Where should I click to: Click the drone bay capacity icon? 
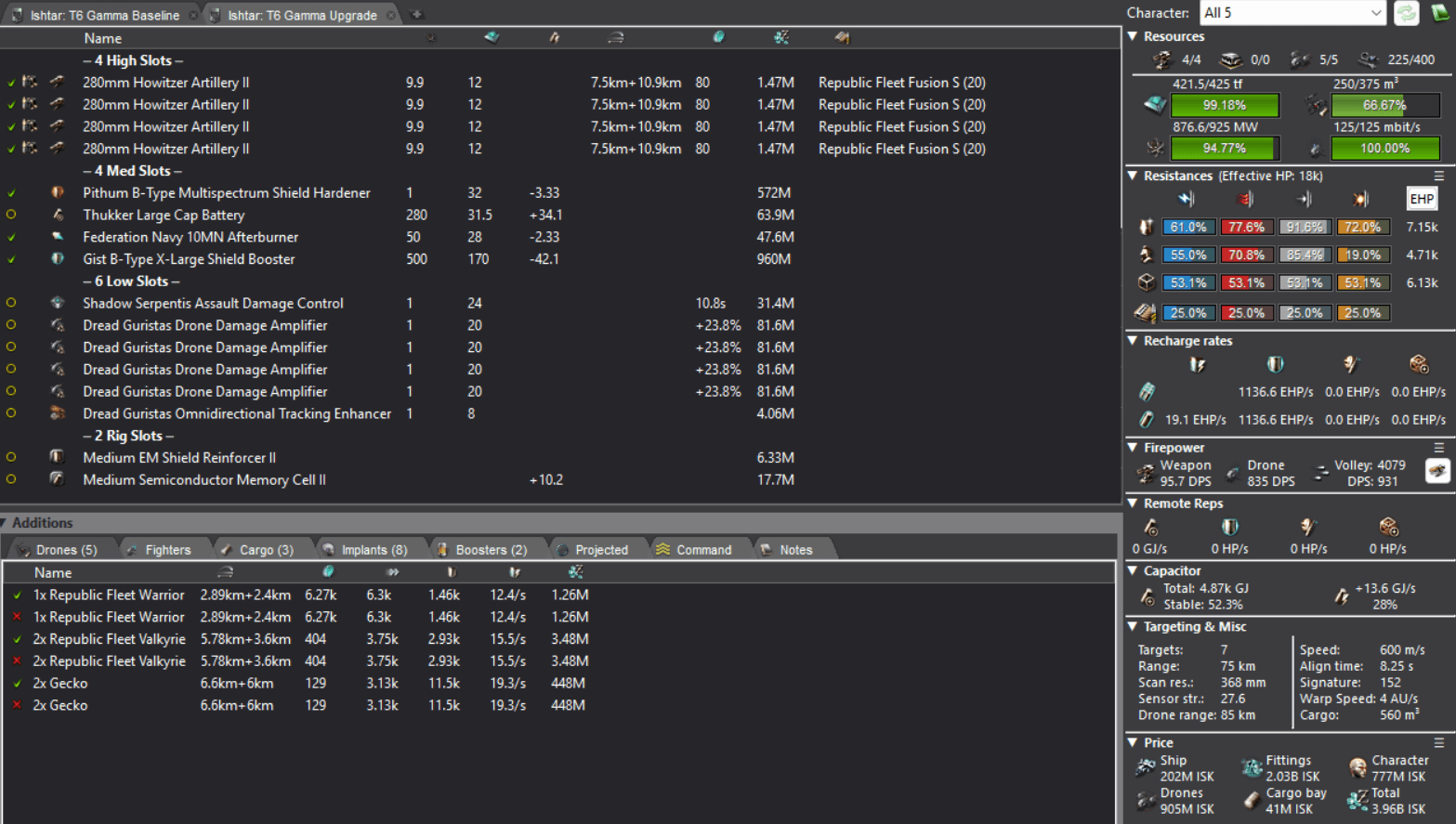tap(1316, 105)
